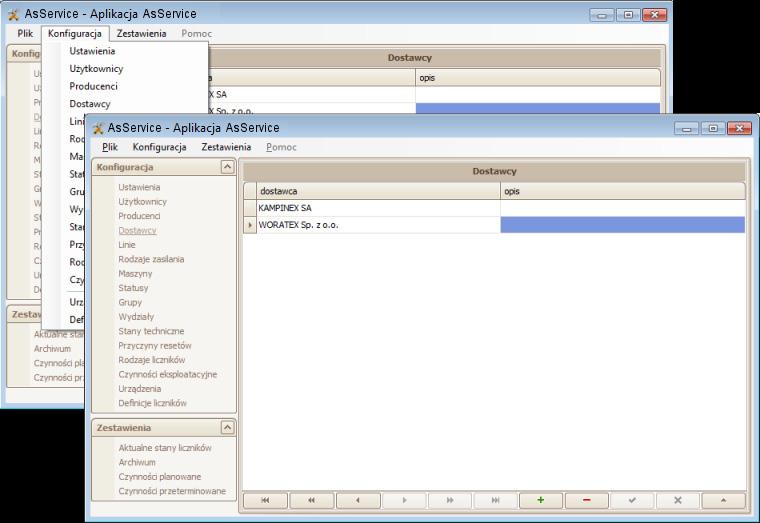Go to previous record in navigator
The image size is (760, 523).
(x=358, y=500)
